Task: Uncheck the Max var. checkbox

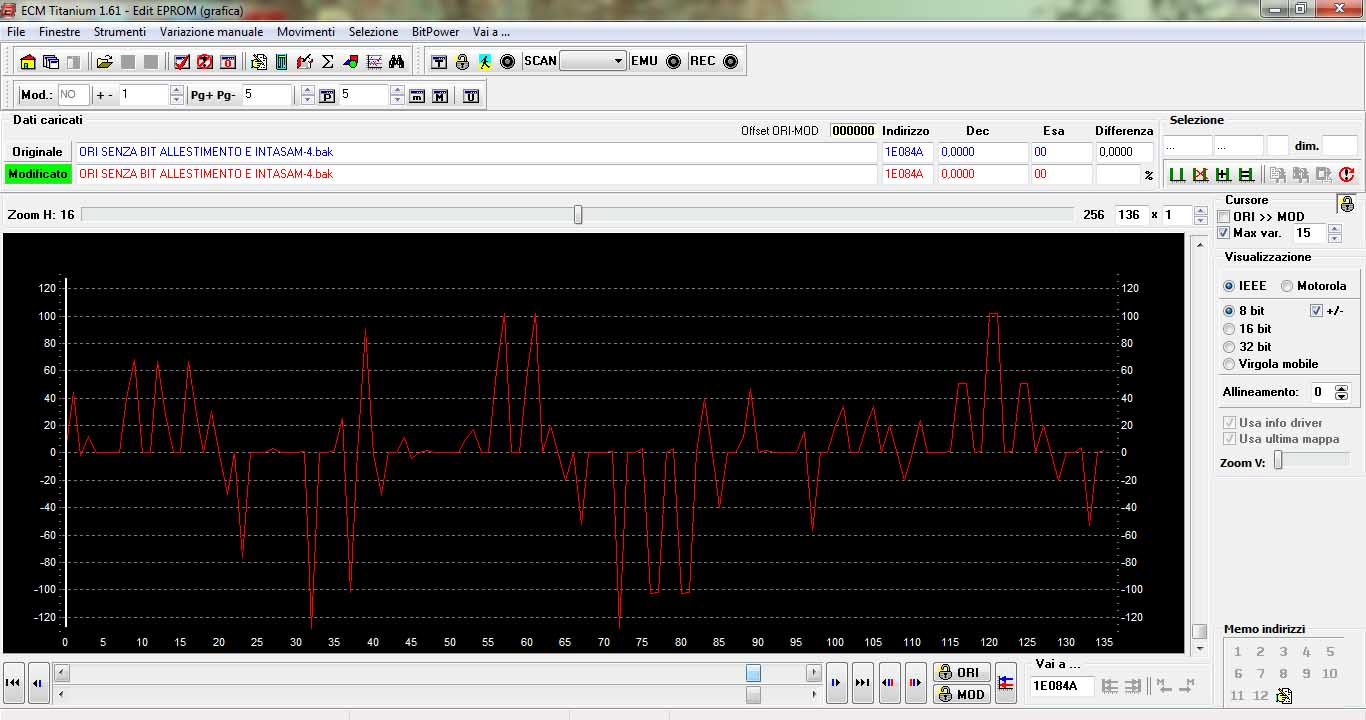Action: (x=1225, y=233)
